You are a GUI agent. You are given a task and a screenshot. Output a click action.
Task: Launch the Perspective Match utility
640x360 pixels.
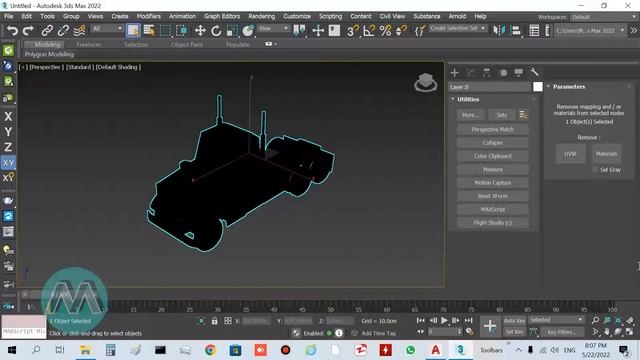(x=493, y=129)
